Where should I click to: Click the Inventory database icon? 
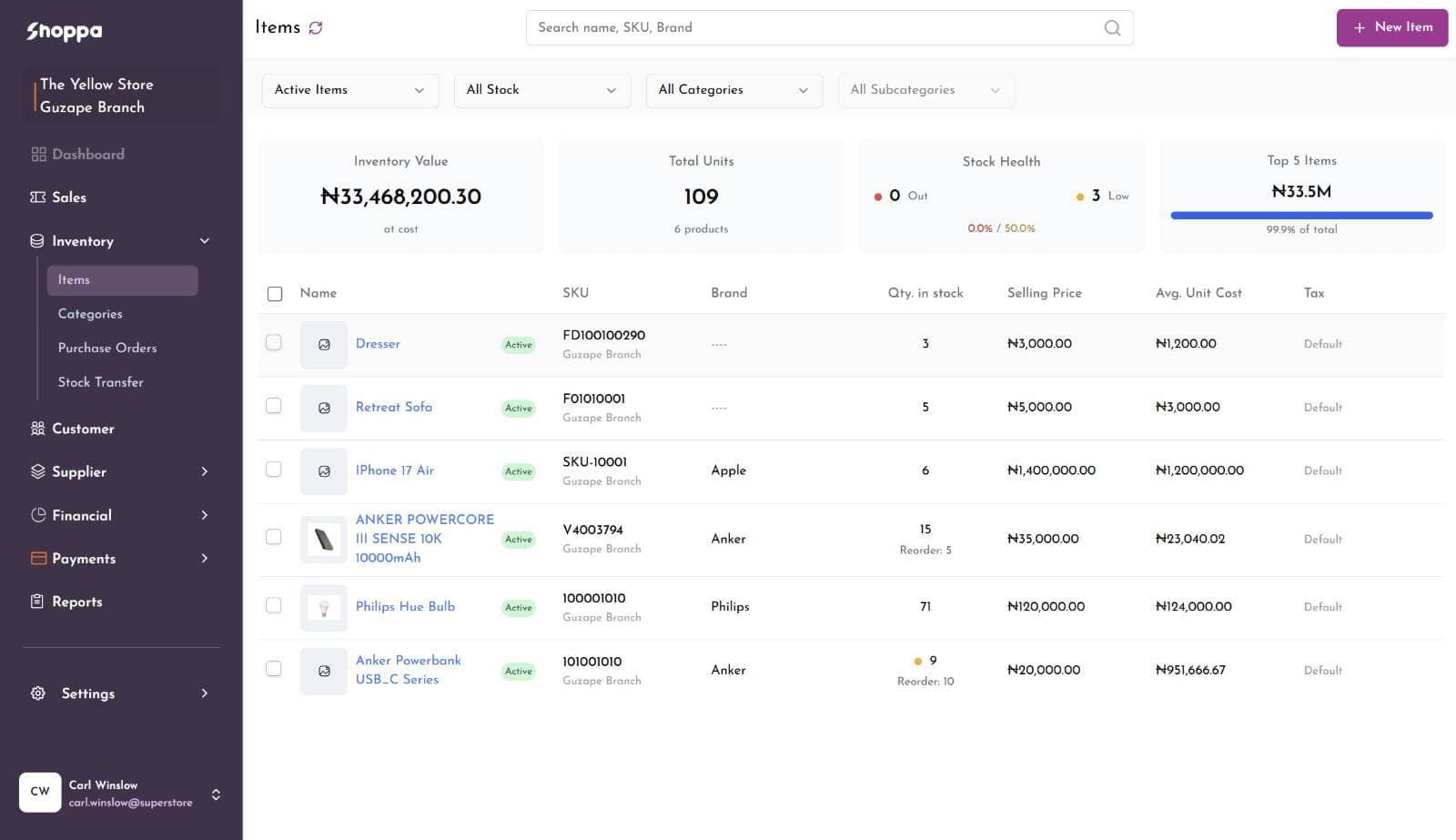click(37, 241)
